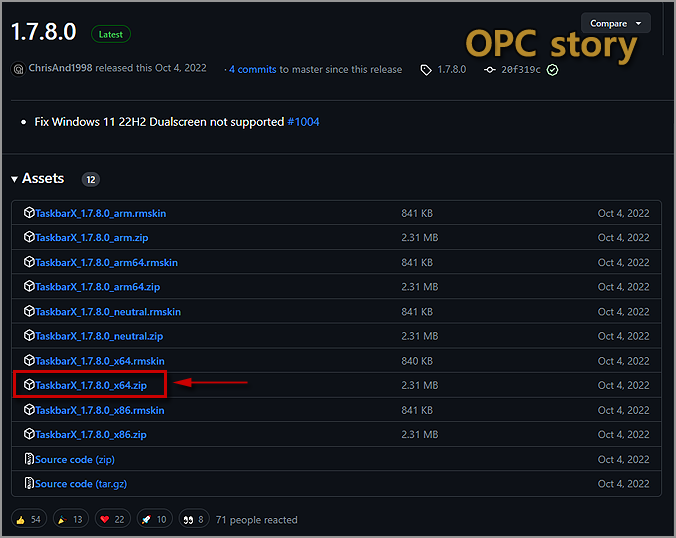The width and height of the screenshot is (676, 538).
Task: Click package icon of arm64.rmskin asset
Action: coord(29,262)
